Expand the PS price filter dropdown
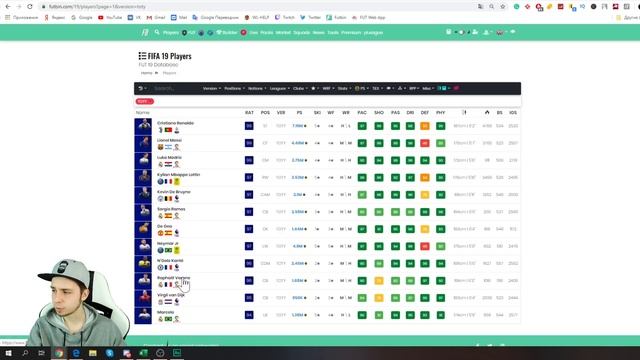 pyautogui.click(x=361, y=88)
